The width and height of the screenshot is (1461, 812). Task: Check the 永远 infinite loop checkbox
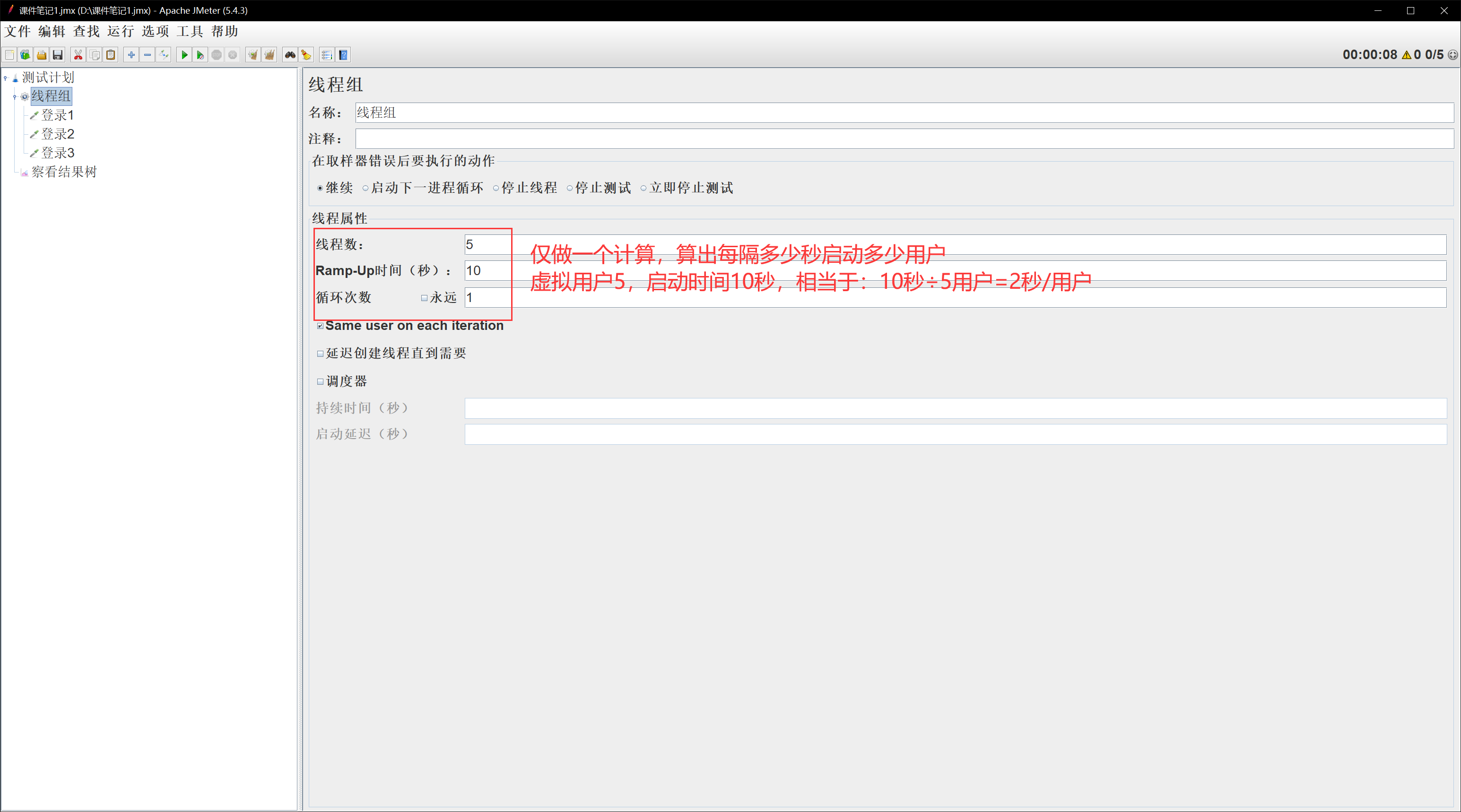click(424, 298)
